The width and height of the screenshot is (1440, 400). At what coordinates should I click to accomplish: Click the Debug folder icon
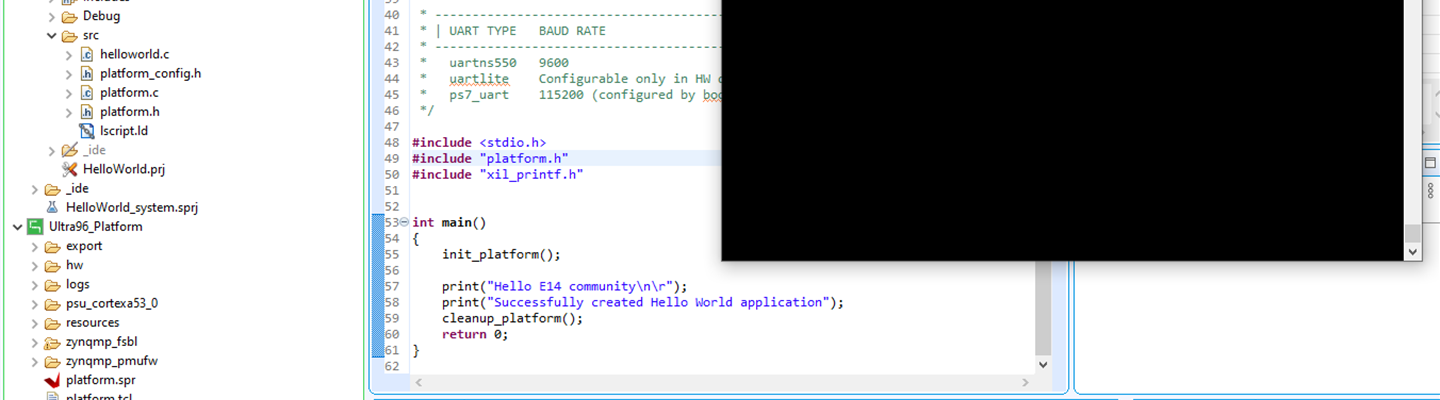point(69,16)
